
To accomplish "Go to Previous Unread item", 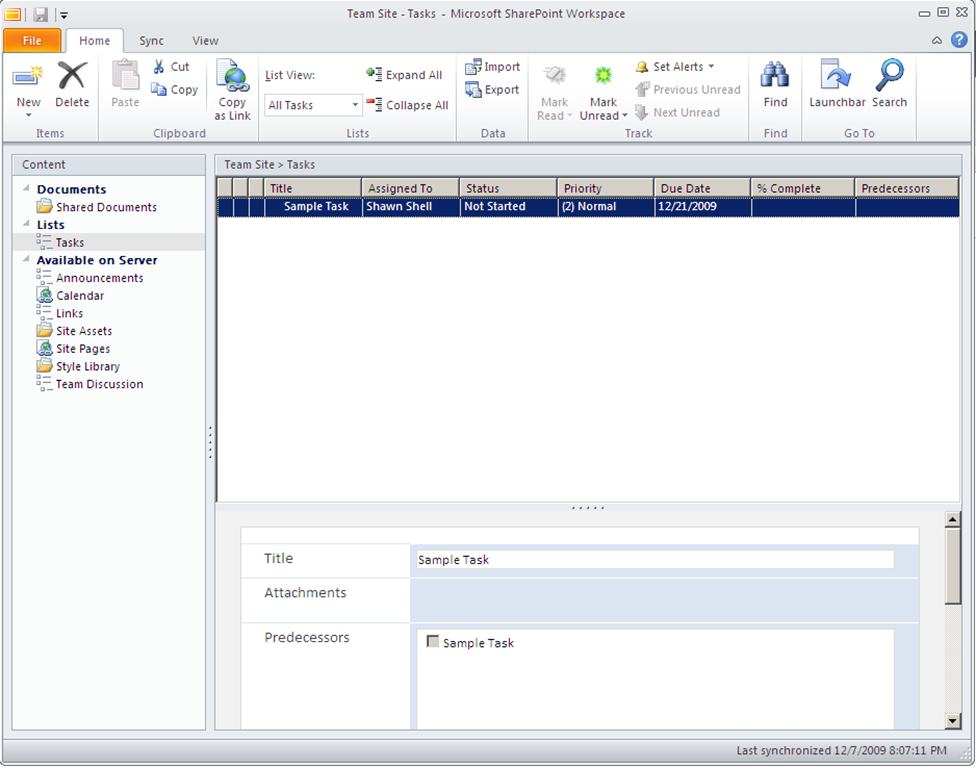I will click(x=688, y=90).
